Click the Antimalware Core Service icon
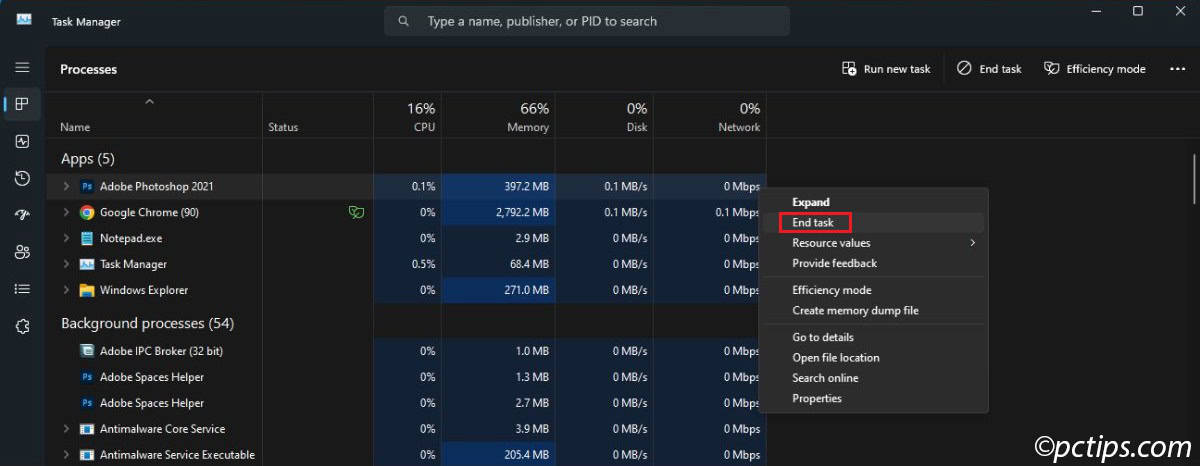 point(87,429)
